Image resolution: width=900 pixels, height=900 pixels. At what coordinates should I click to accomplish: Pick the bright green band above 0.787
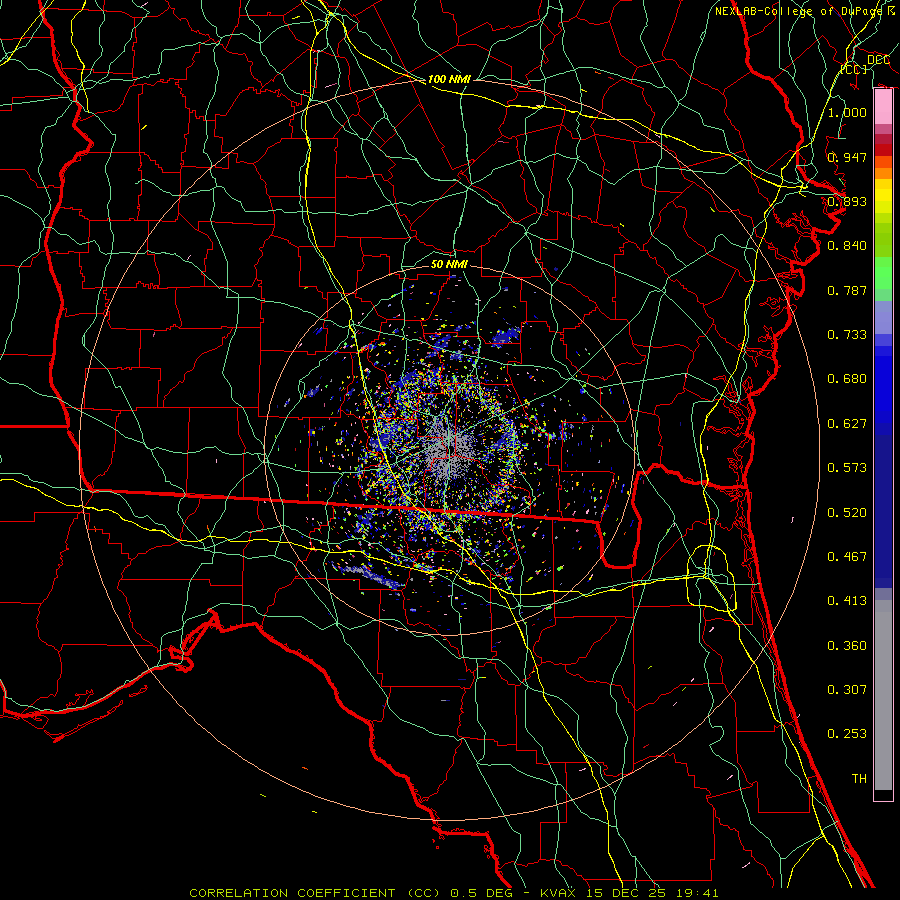pyautogui.click(x=883, y=273)
